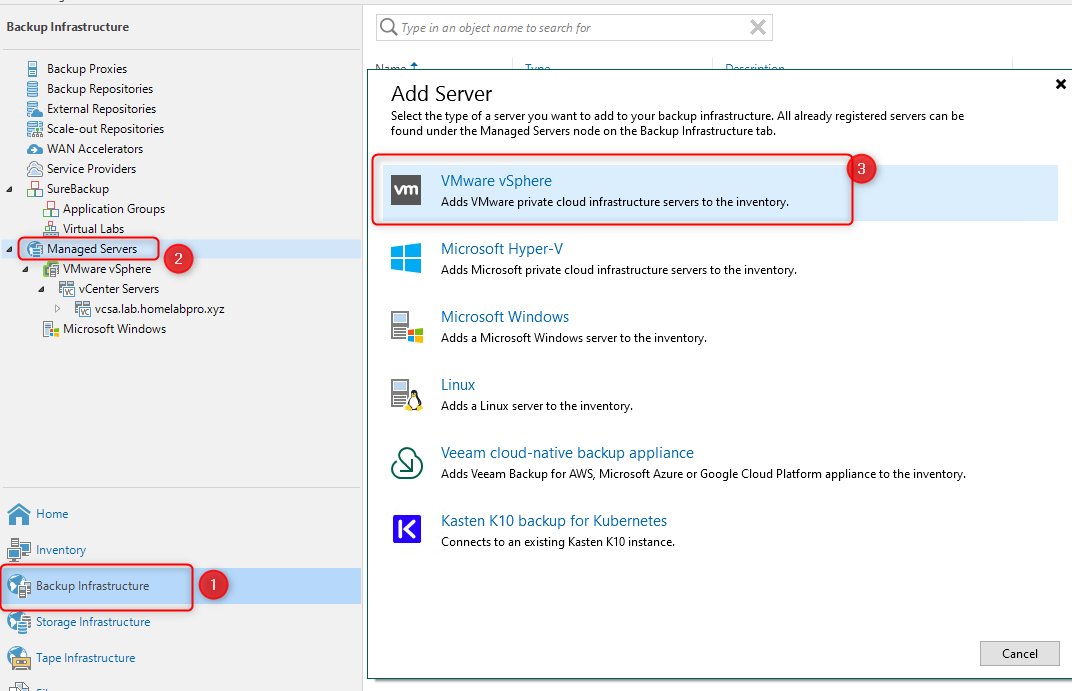Collapse the vCenter Servers node
Viewport: 1072px width, 691px height.
42,289
